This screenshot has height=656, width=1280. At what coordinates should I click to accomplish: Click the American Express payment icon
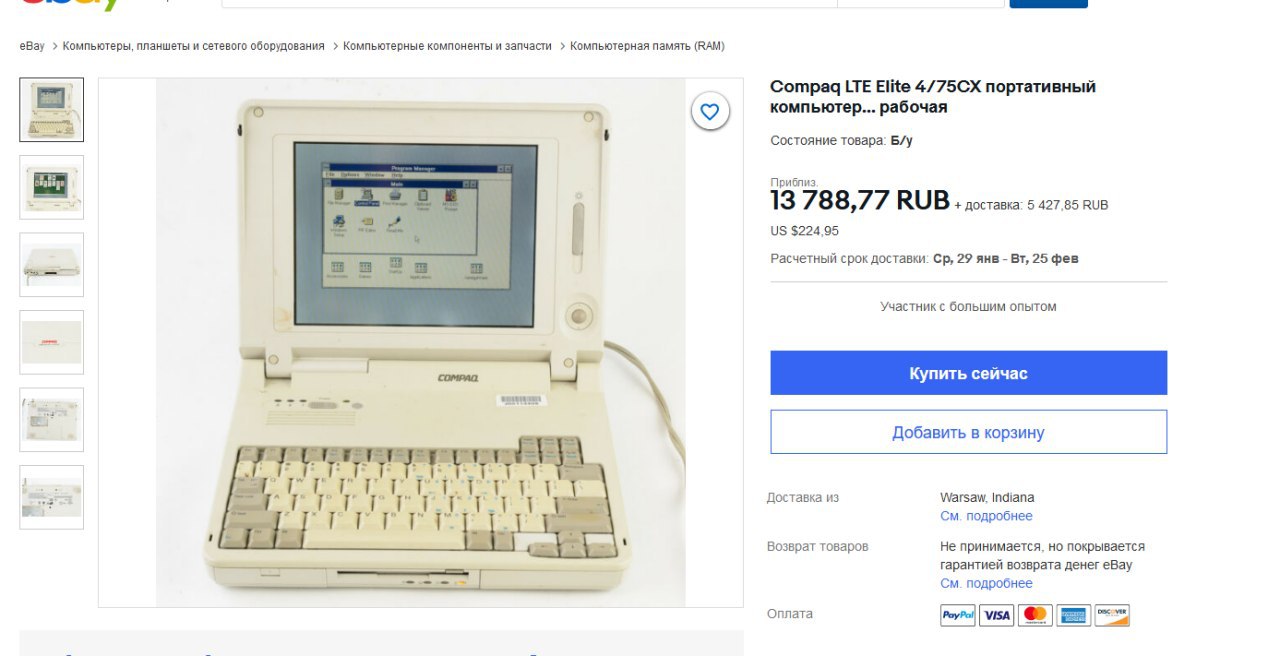click(1073, 615)
